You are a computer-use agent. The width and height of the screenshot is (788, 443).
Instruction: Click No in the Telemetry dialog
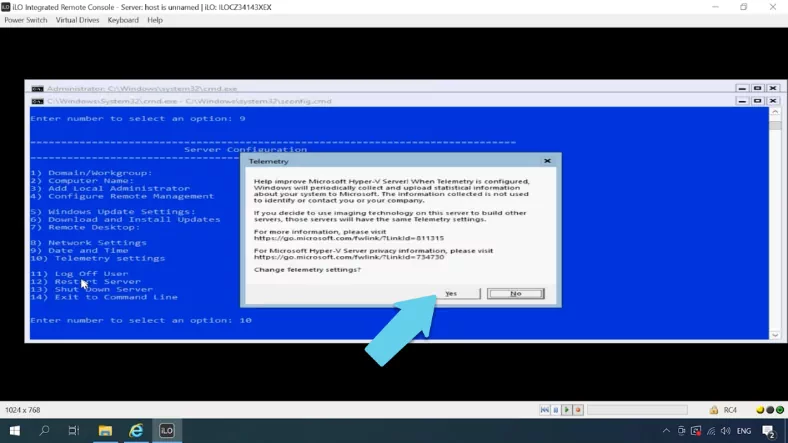[516, 293]
